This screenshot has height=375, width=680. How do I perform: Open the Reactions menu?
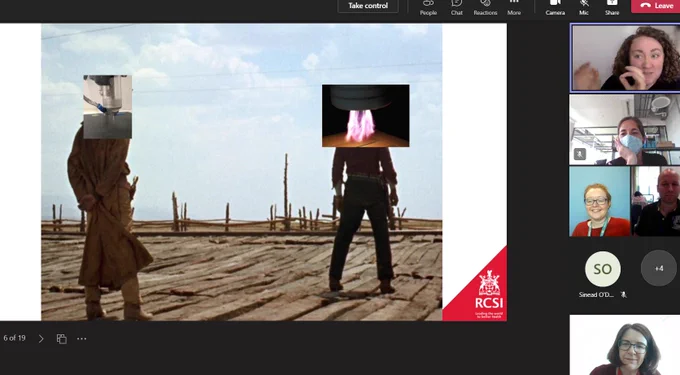pyautogui.click(x=485, y=8)
